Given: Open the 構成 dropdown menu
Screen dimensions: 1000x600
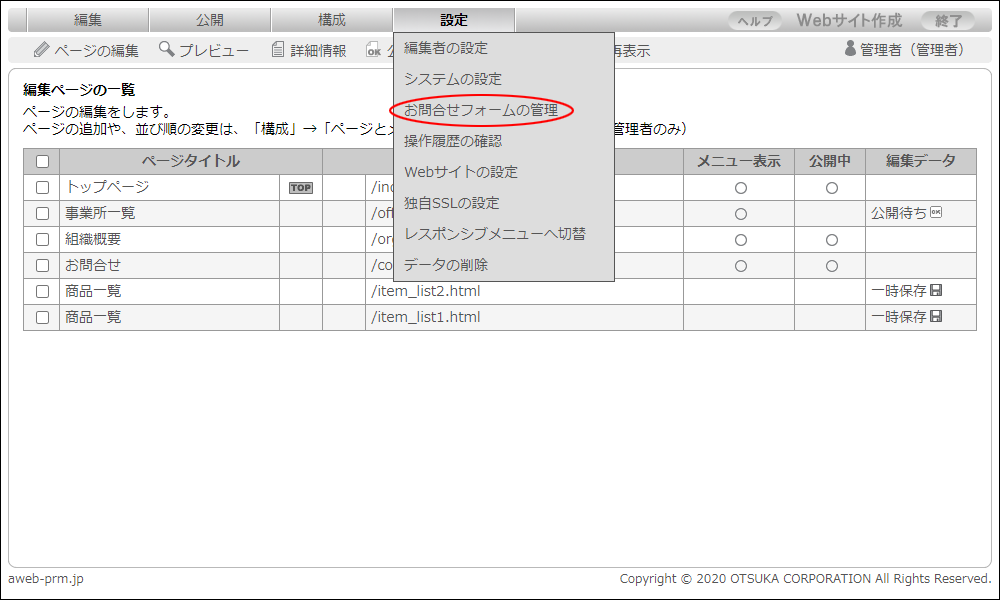Looking at the screenshot, I should click(x=332, y=20).
